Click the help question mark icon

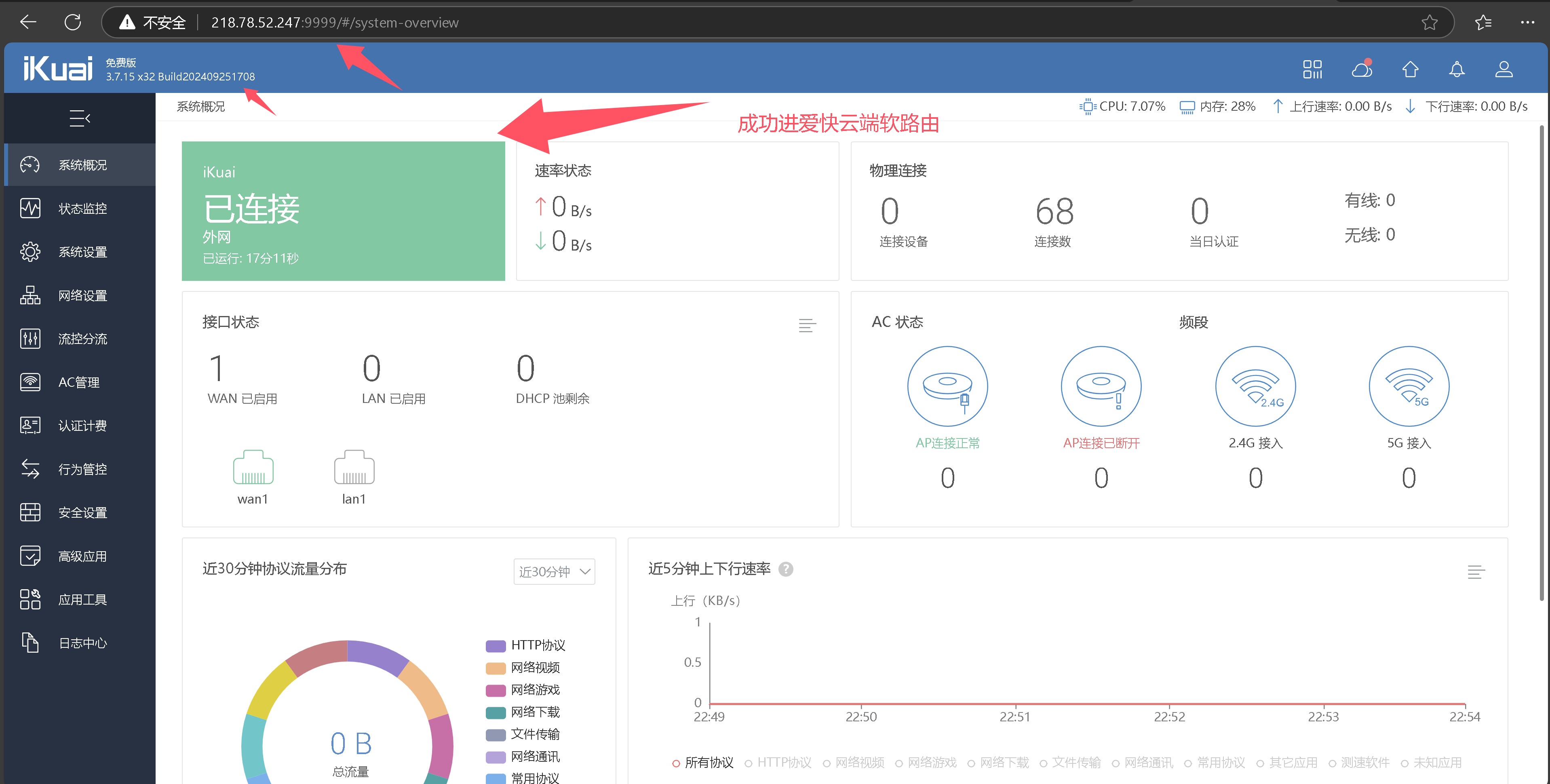tap(785, 569)
